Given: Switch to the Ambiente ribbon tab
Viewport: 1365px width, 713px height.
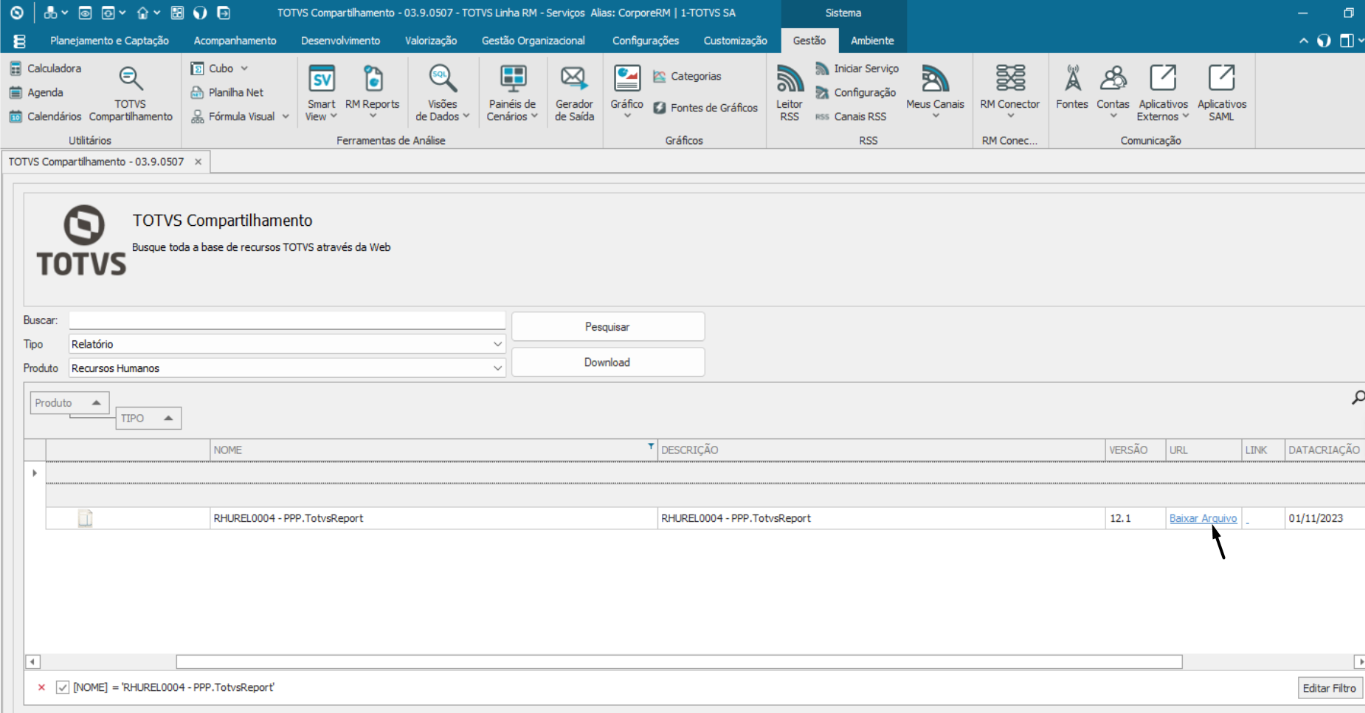Looking at the screenshot, I should click(x=872, y=41).
